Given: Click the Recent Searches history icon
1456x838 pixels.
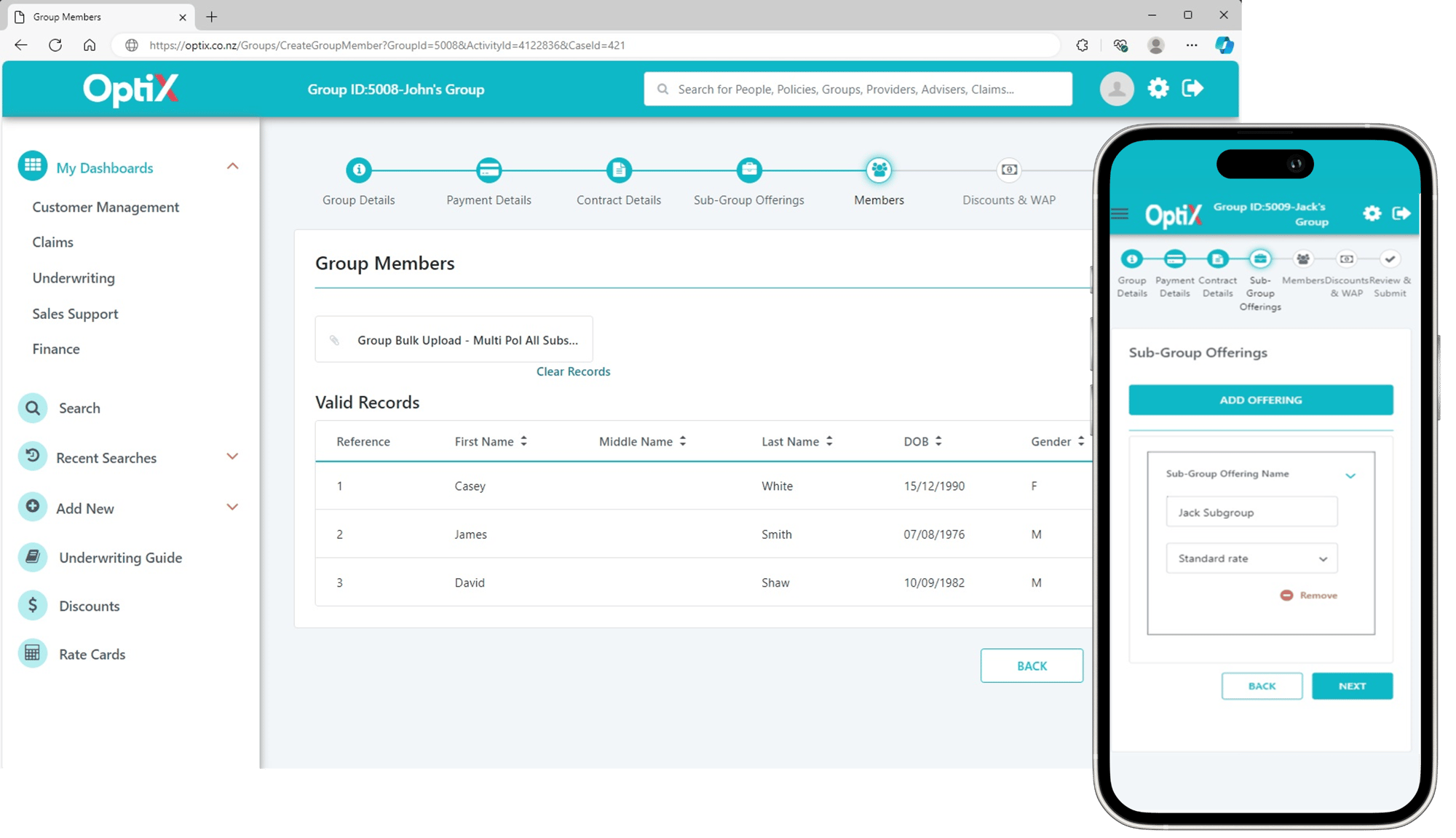Looking at the screenshot, I should click(x=33, y=456).
